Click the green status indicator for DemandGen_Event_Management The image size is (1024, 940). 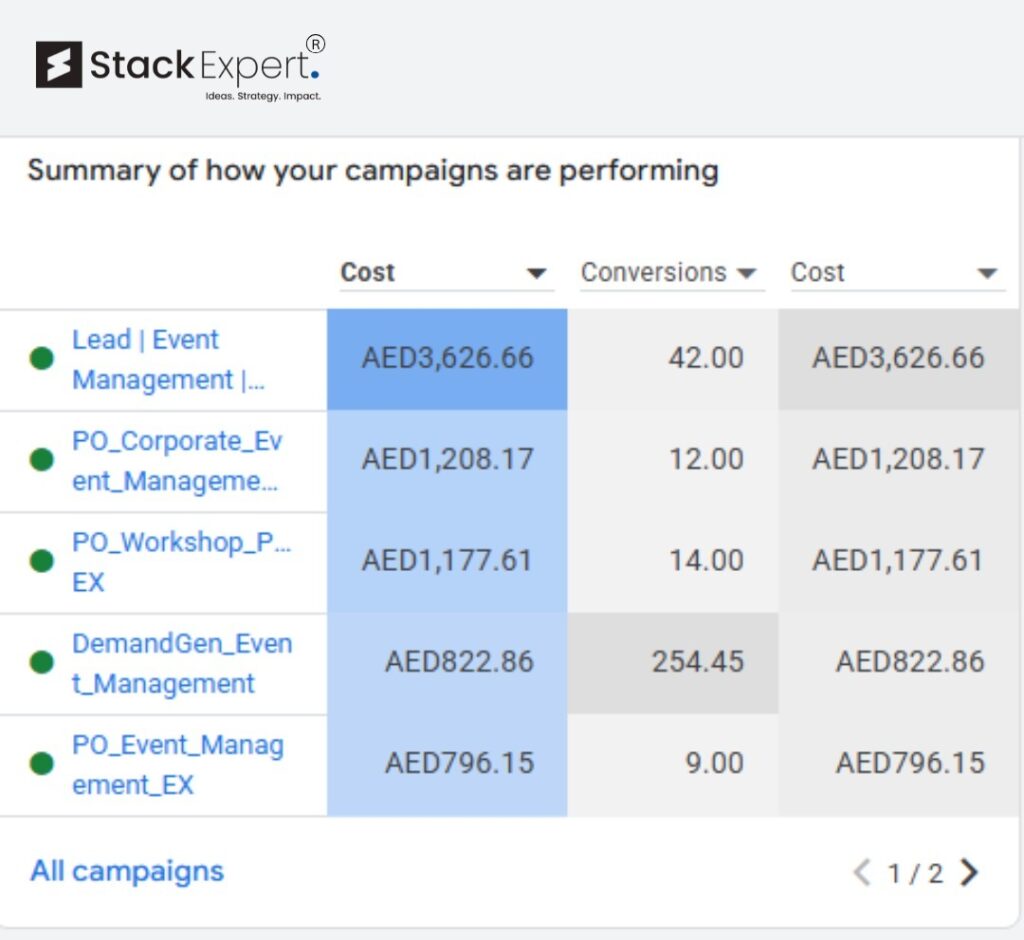pyautogui.click(x=41, y=662)
